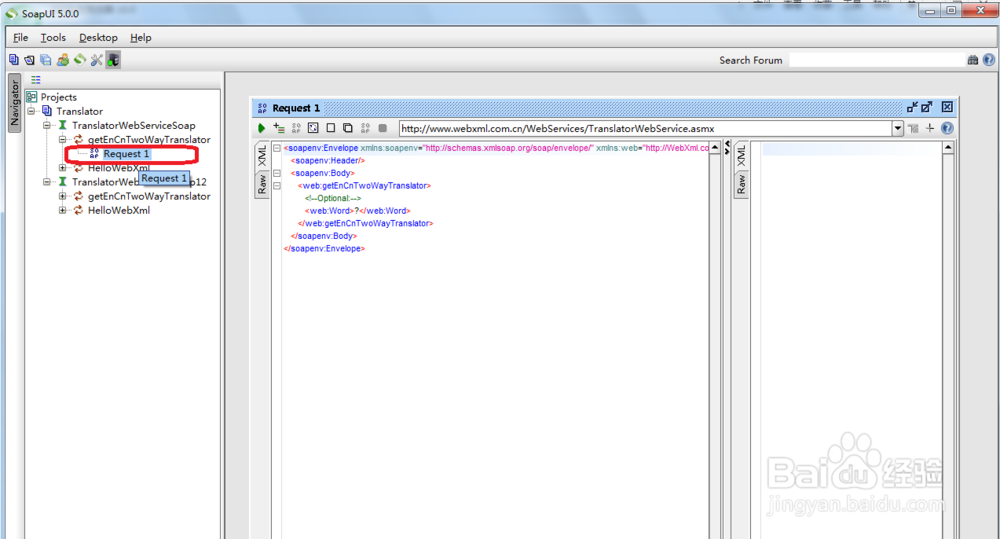Screen dimensions: 1000x539
Task: Select the request XML side tab
Action: pos(261,156)
